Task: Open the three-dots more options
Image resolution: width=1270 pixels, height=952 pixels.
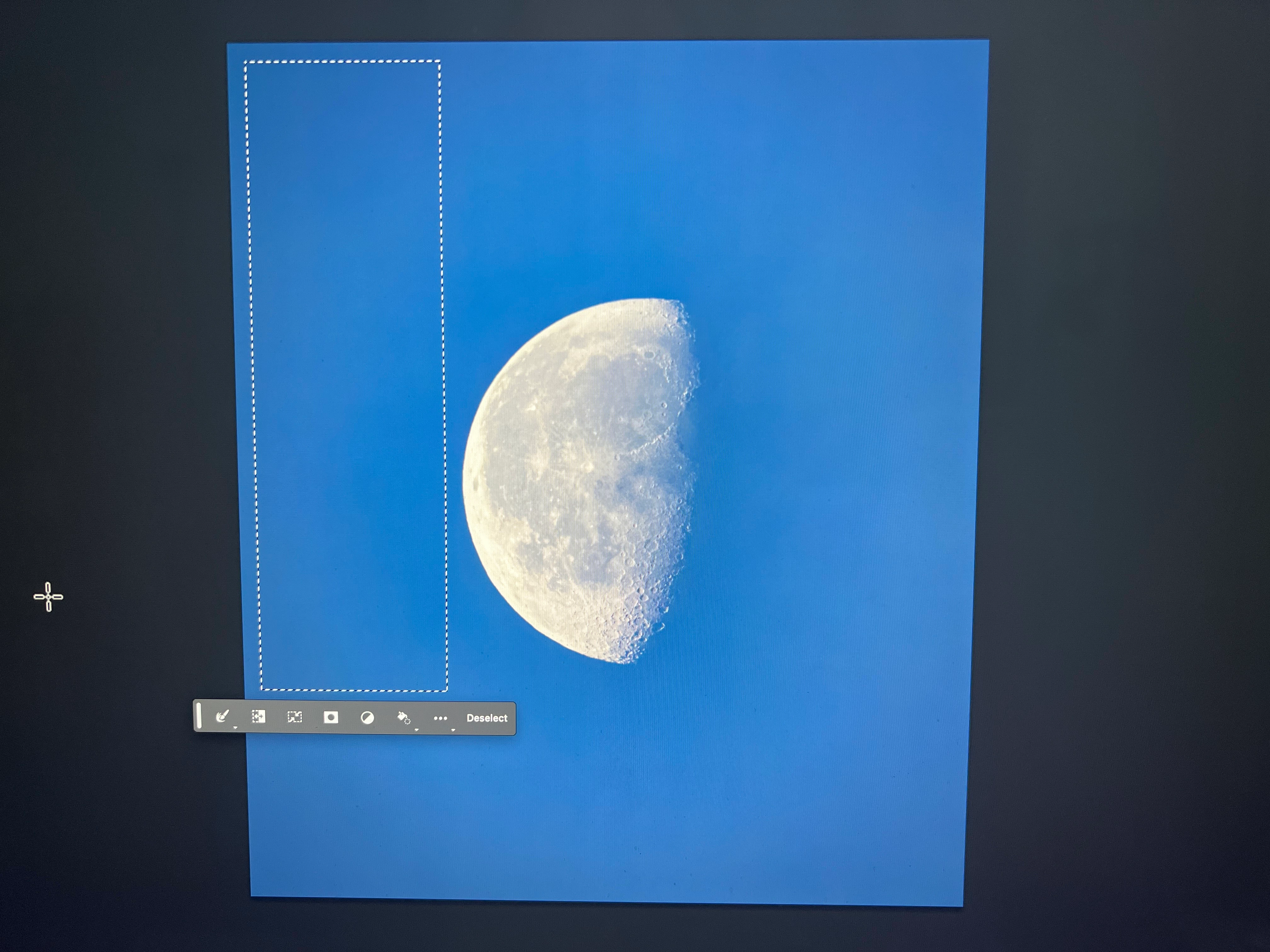Action: point(440,718)
